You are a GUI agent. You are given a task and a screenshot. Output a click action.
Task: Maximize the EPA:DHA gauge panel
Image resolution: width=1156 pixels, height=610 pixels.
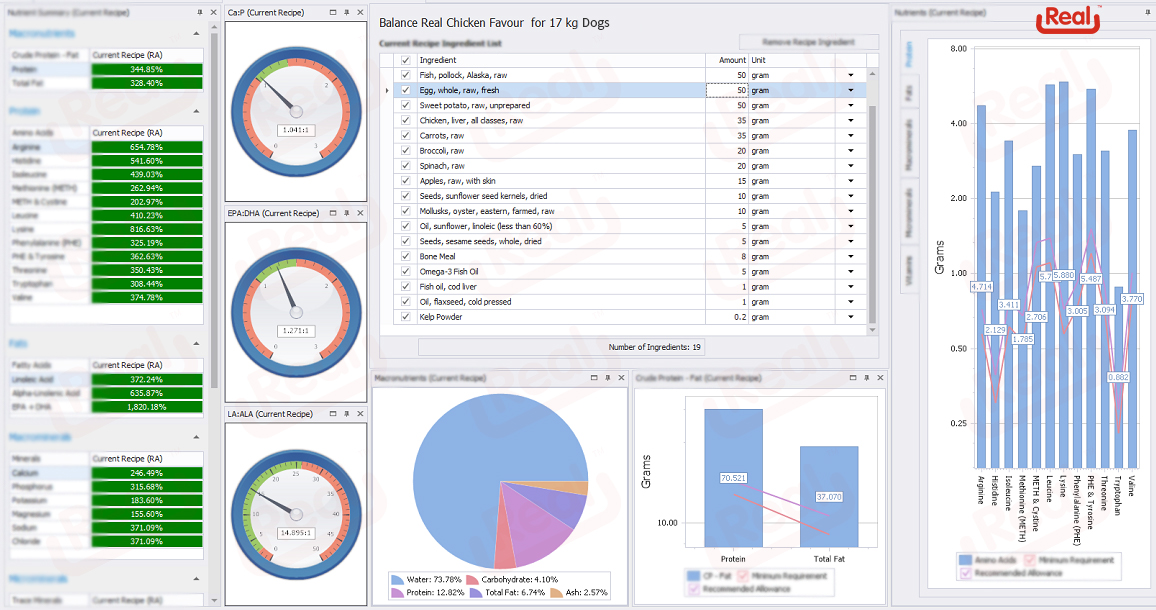(333, 213)
